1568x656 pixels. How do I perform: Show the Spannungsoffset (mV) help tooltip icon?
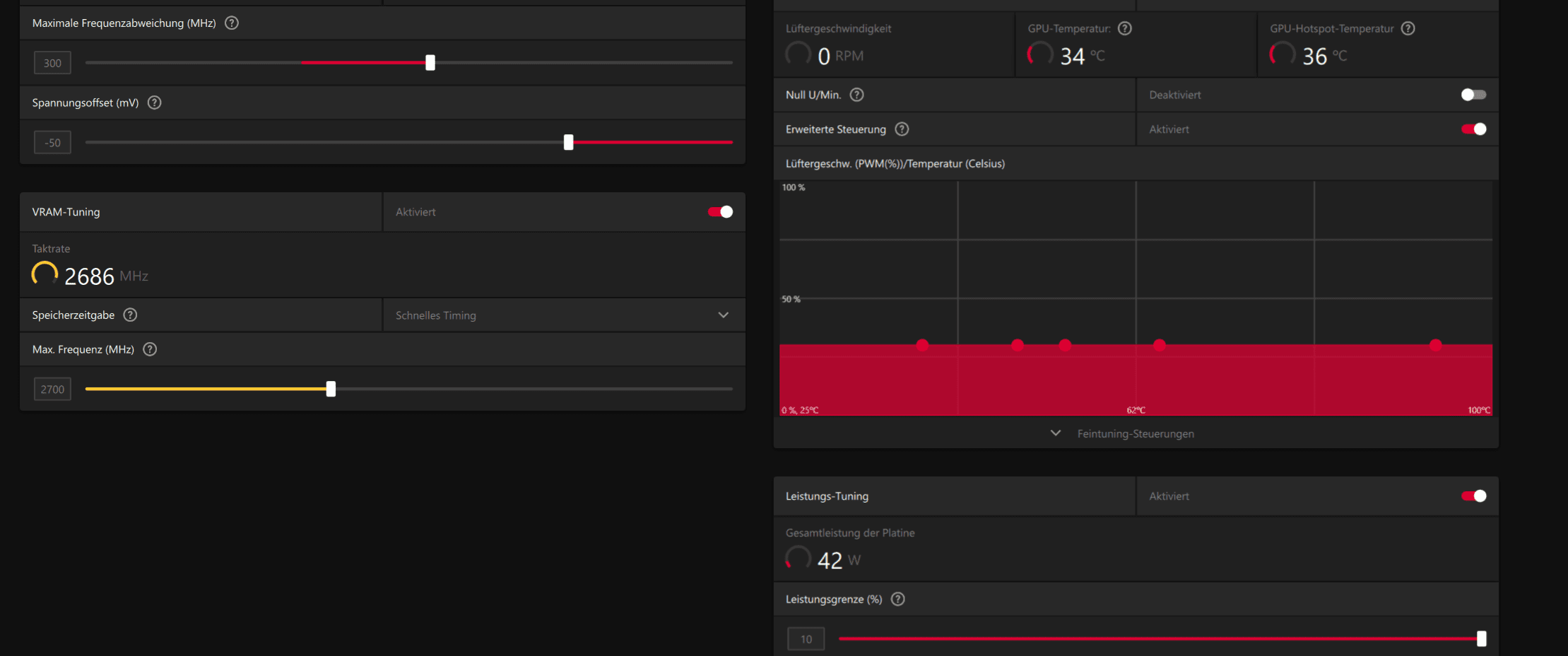(155, 102)
